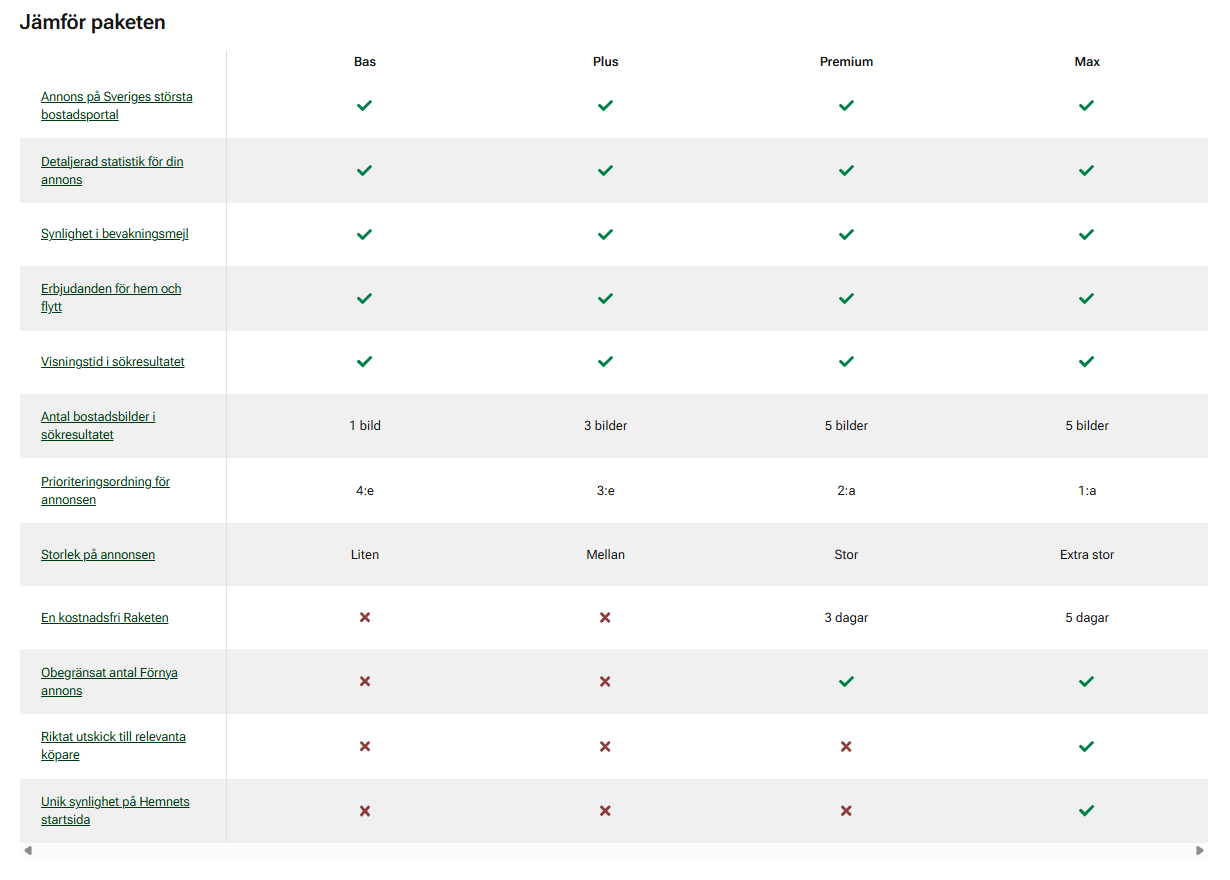The width and height of the screenshot is (1230, 880).
Task: Click the red cross for Riktat utskick under Premium
Action: [x=846, y=746]
